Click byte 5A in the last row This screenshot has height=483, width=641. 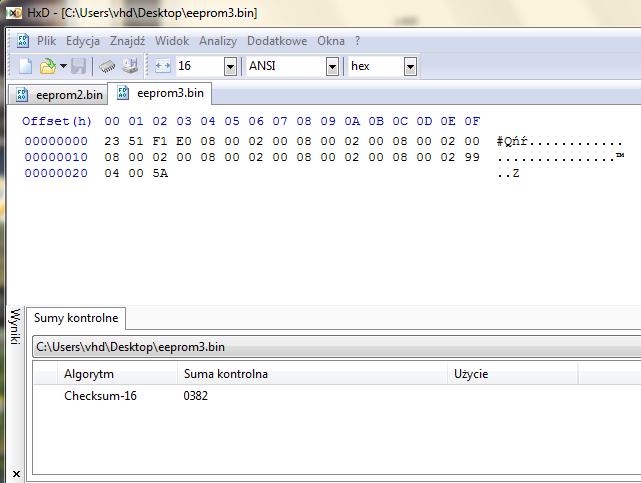click(x=160, y=173)
